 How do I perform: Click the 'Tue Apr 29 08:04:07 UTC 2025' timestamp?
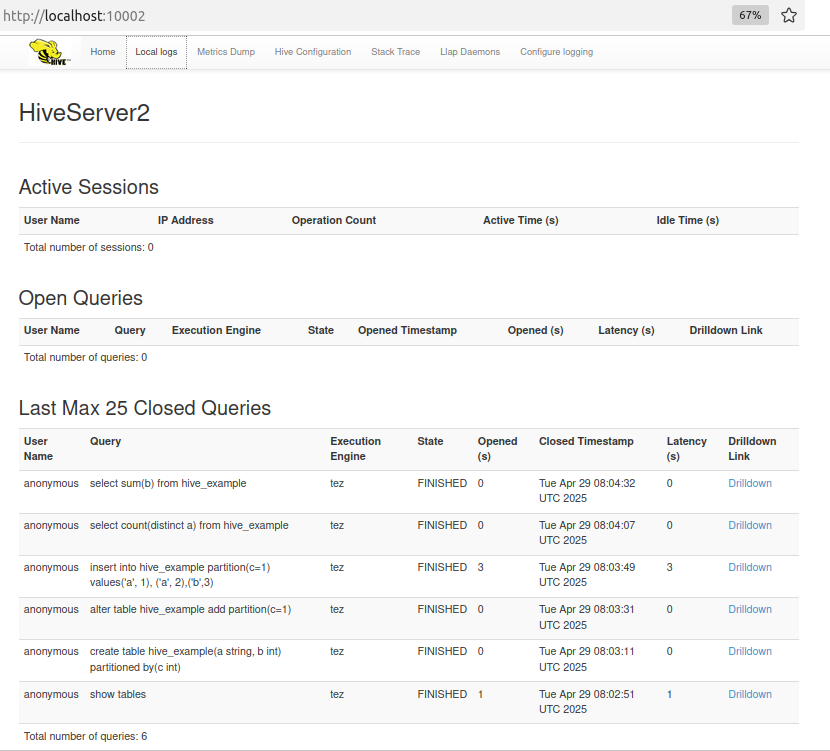[x=587, y=532]
